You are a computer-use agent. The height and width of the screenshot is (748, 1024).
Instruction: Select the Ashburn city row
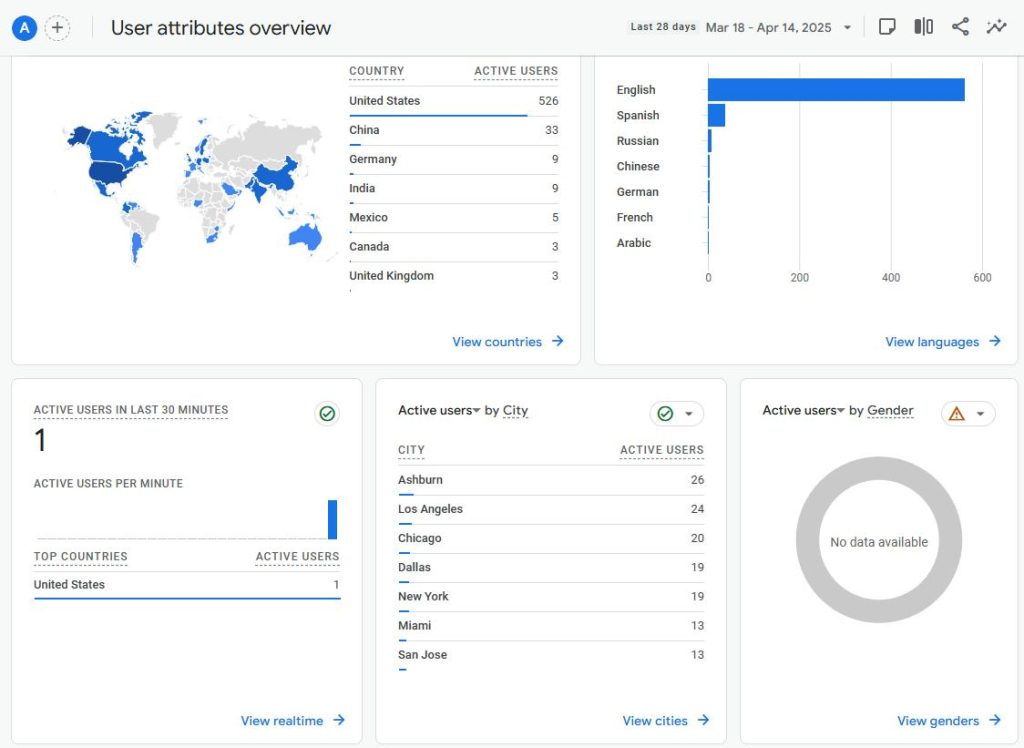[551, 480]
